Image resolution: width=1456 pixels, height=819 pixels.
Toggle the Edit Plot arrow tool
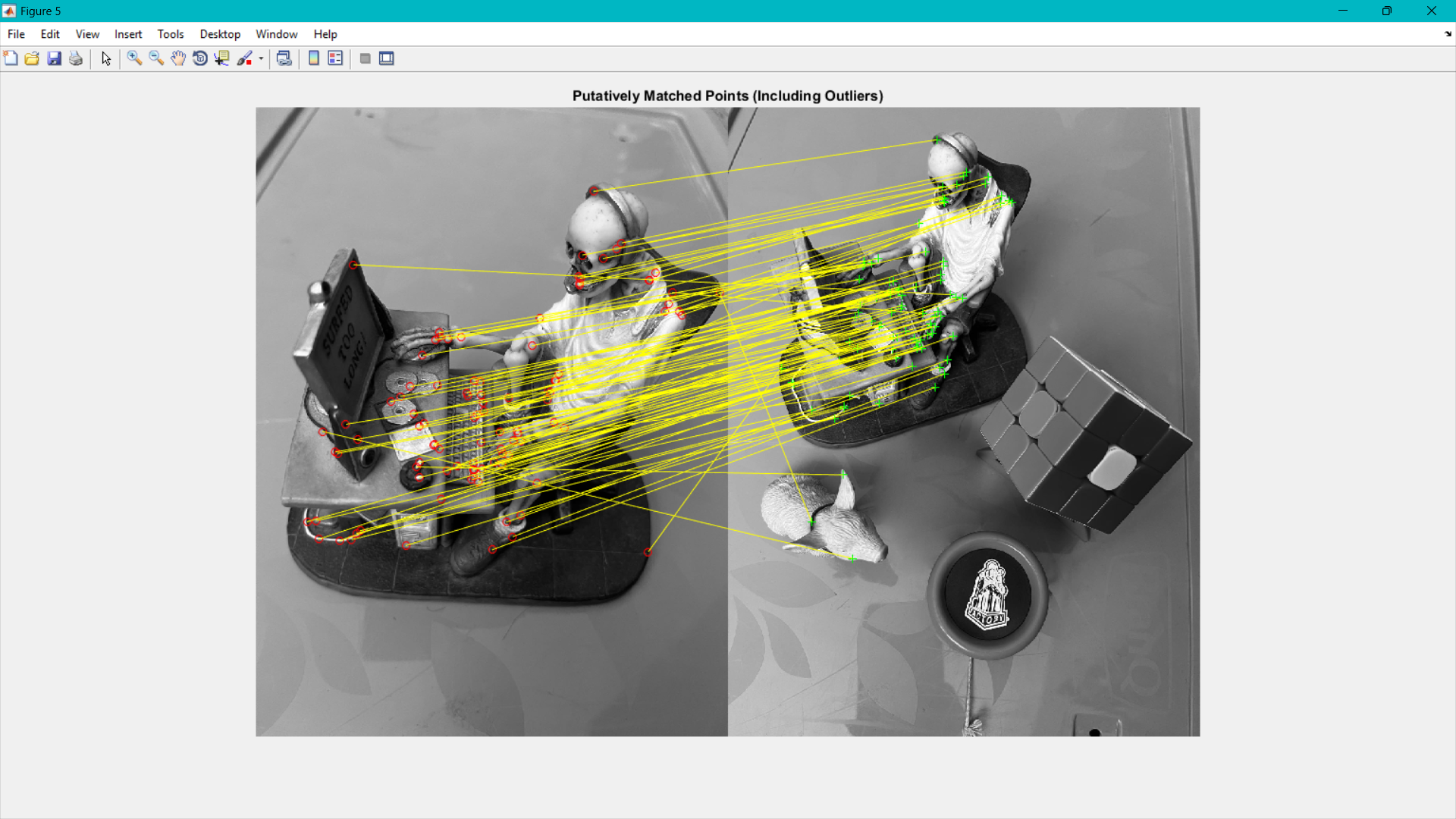(106, 58)
